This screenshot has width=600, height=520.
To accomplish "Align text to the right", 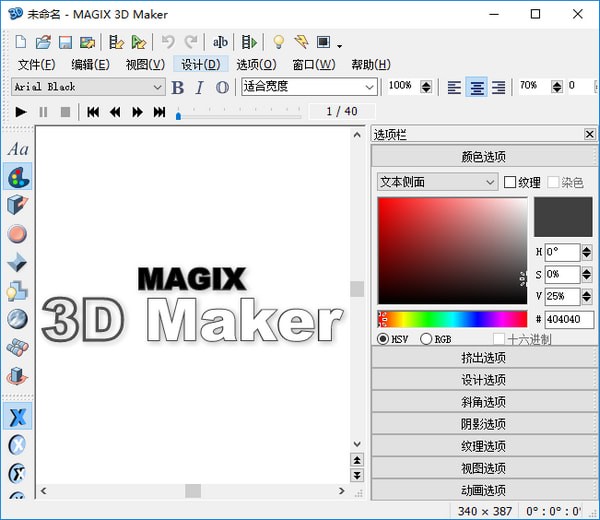I will (x=499, y=88).
